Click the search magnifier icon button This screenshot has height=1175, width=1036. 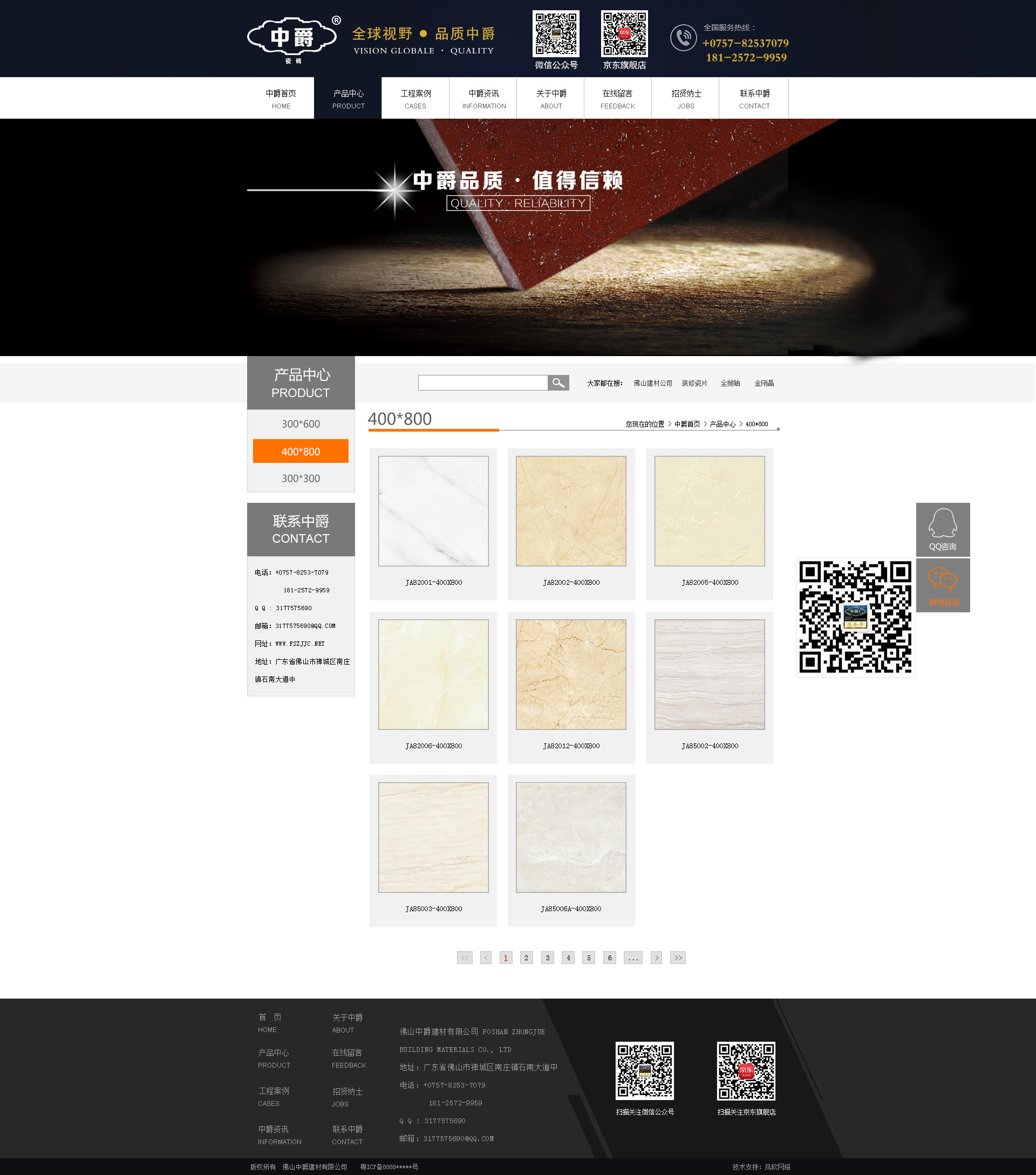[x=558, y=383]
